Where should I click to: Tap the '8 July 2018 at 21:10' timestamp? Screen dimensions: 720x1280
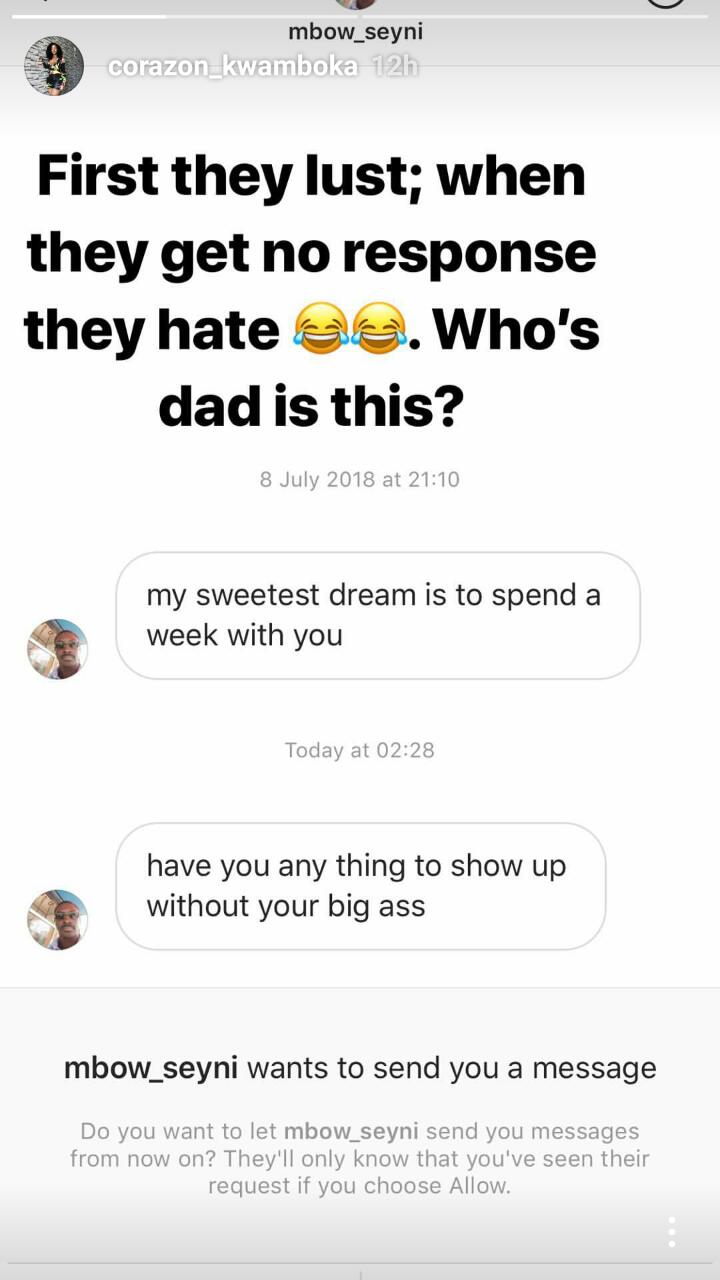pyautogui.click(x=360, y=479)
